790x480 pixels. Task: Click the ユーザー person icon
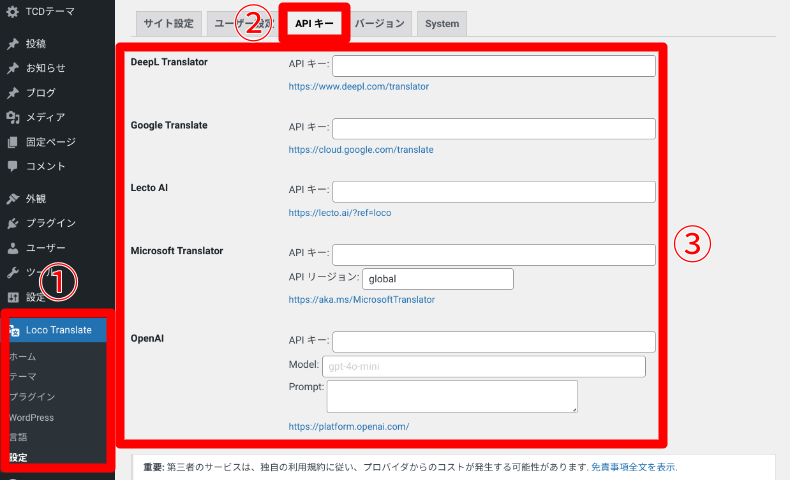pyautogui.click(x=13, y=248)
